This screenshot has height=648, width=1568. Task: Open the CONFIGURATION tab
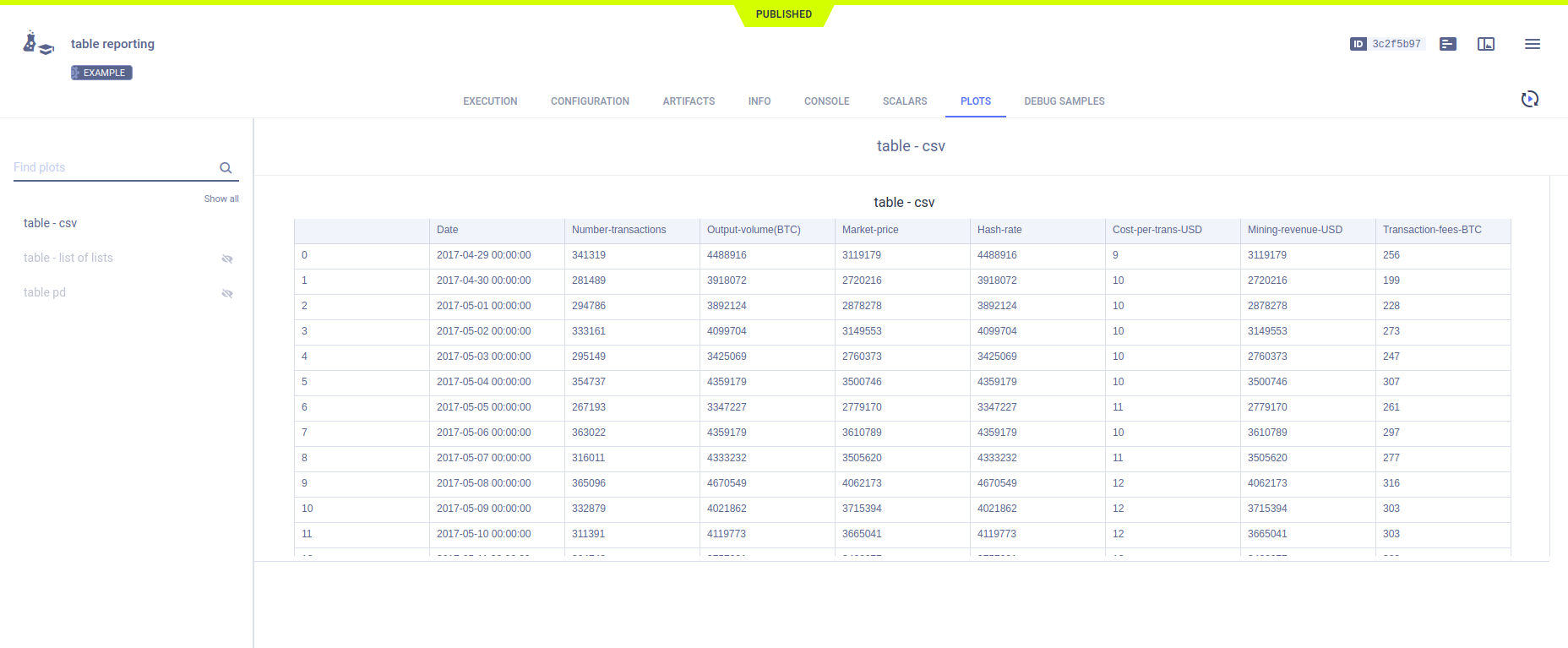590,101
